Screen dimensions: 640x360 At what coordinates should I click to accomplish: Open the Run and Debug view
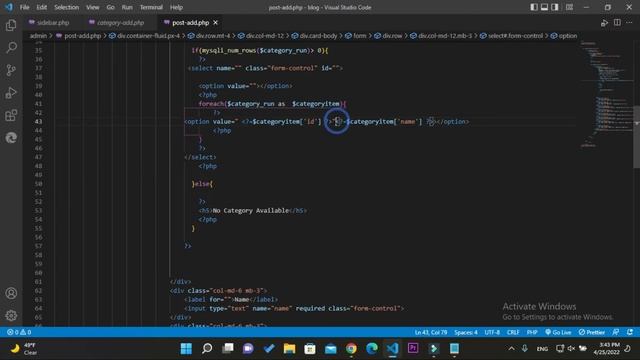click(11, 93)
